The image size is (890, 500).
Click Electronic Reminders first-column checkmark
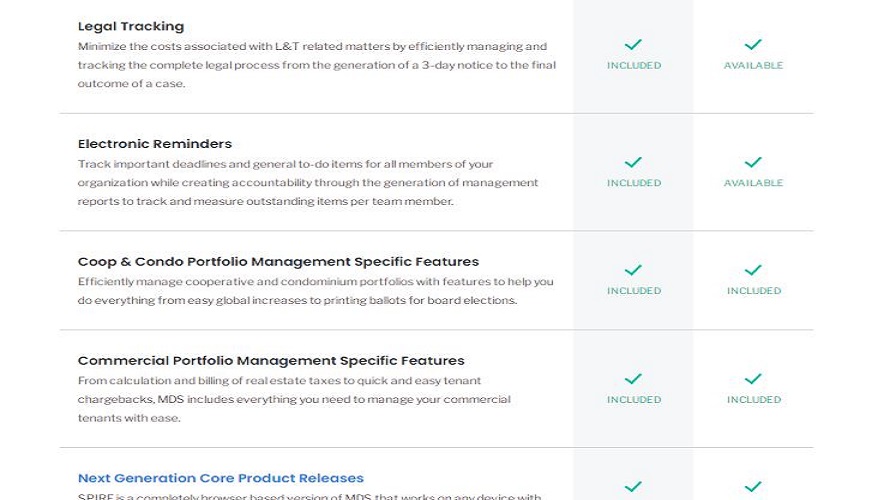tap(633, 162)
